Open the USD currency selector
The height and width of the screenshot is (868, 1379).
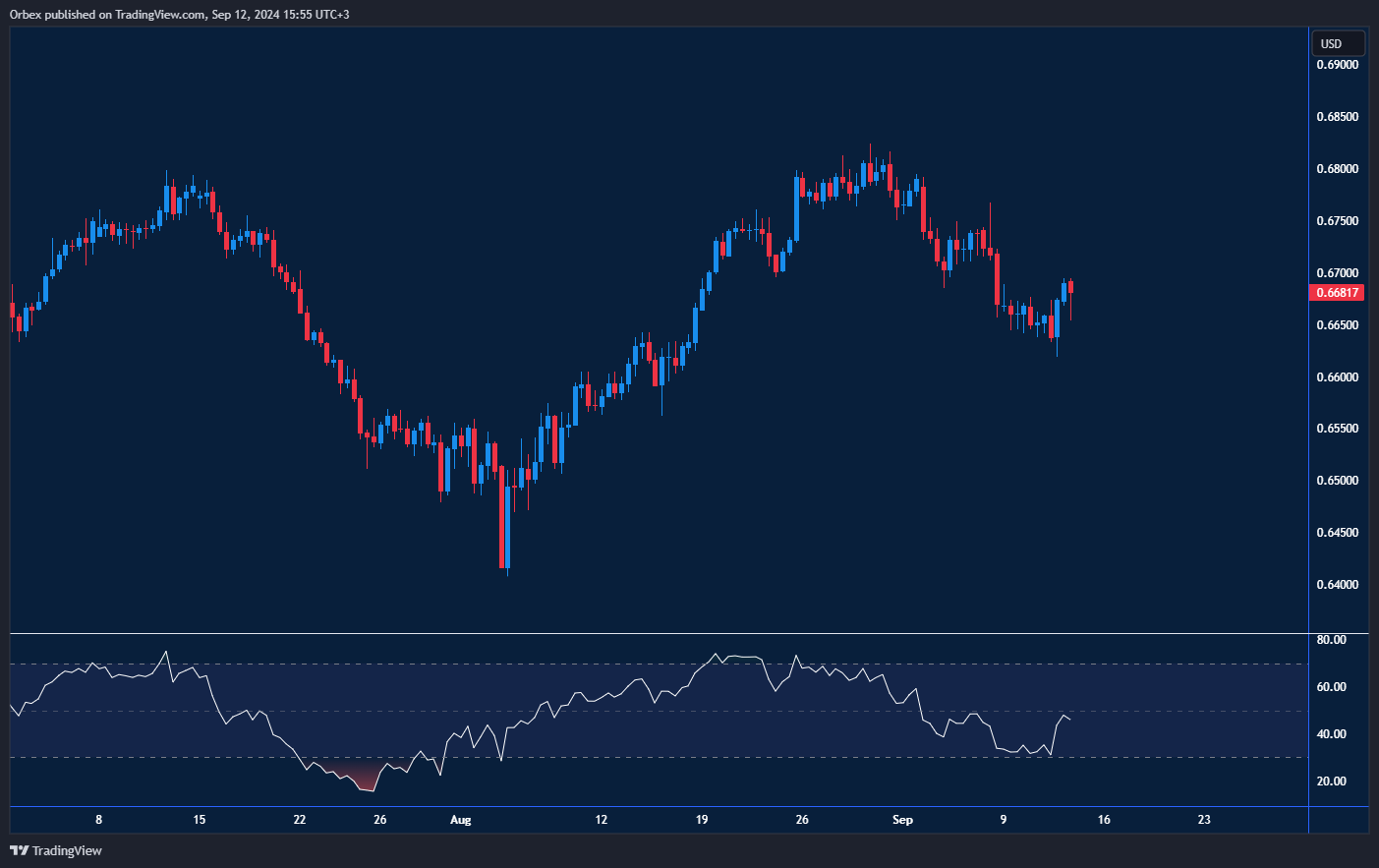click(1337, 43)
